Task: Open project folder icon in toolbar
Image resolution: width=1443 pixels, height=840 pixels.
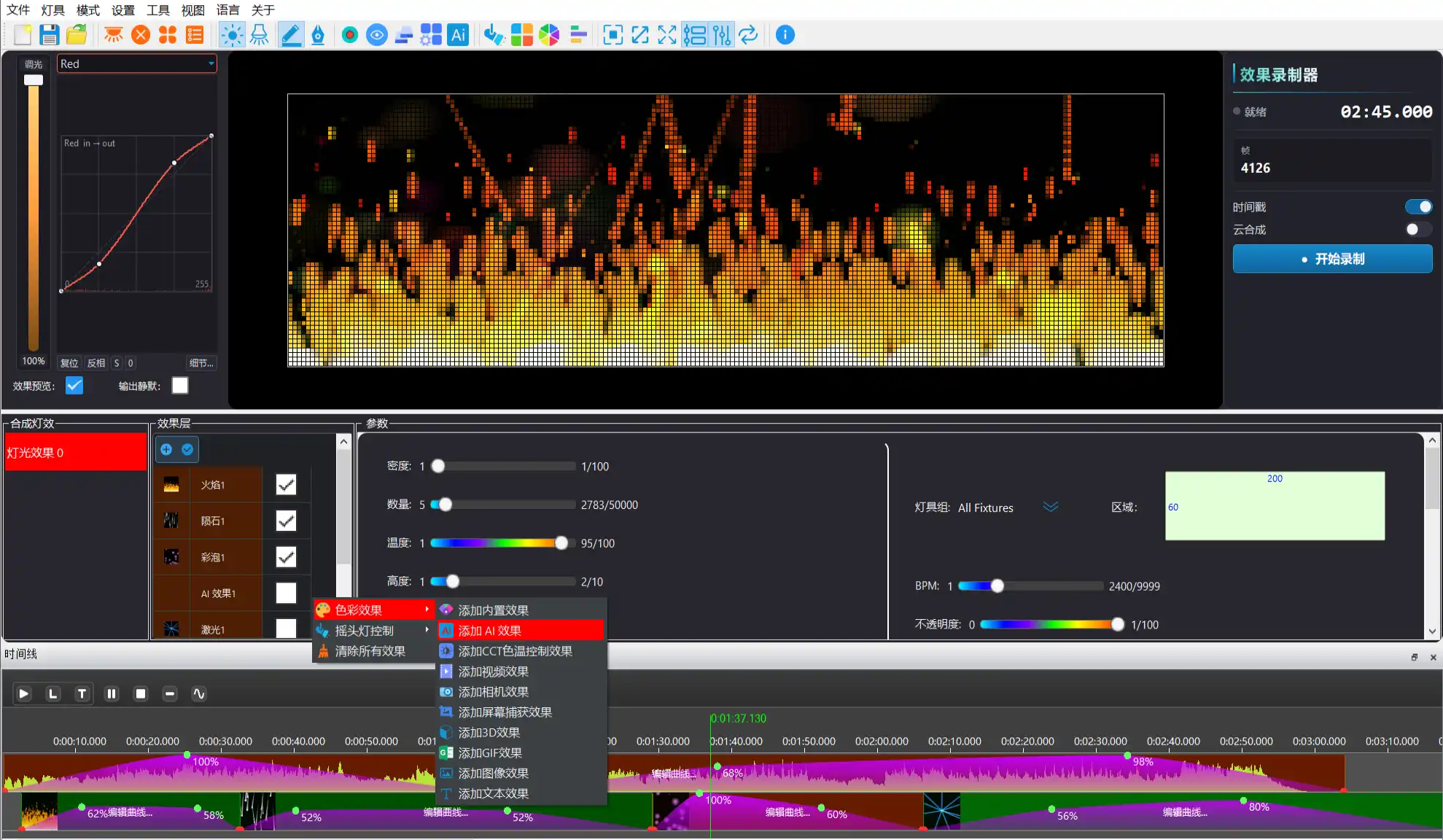Action: click(x=77, y=34)
